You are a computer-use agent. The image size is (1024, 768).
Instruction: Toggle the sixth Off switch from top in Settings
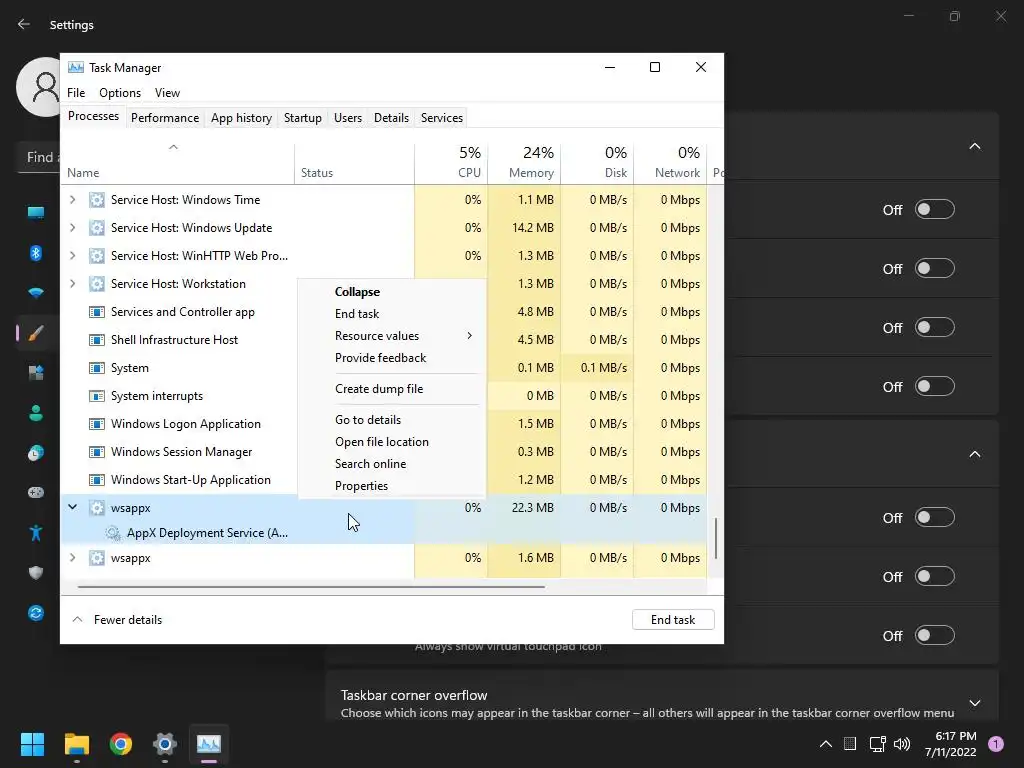(x=935, y=577)
